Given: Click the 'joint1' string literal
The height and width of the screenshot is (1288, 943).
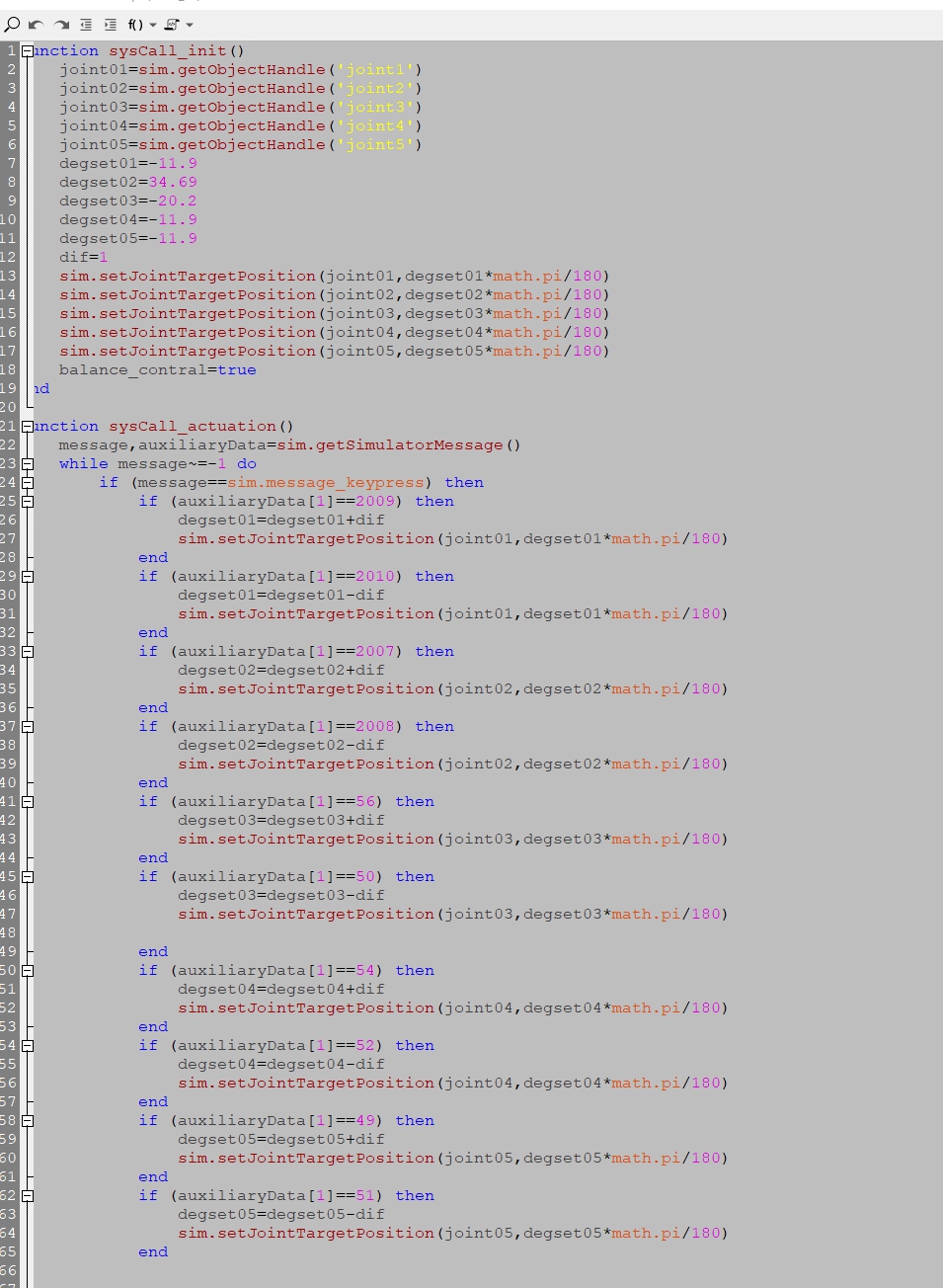Looking at the screenshot, I should [375, 70].
